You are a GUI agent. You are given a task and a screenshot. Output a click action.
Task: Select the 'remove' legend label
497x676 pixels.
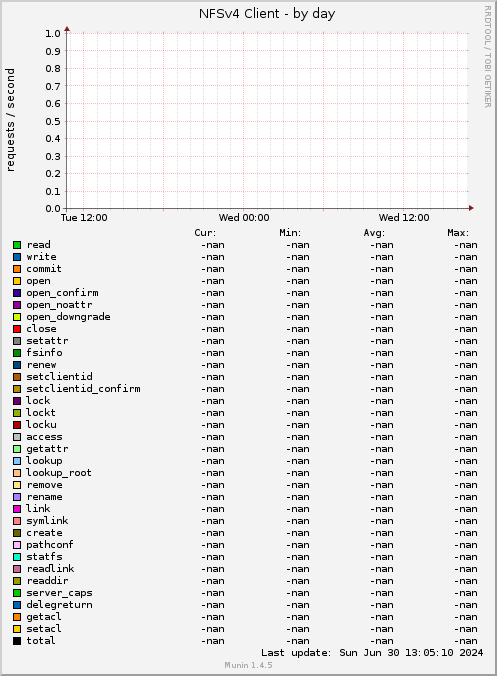coord(44,485)
